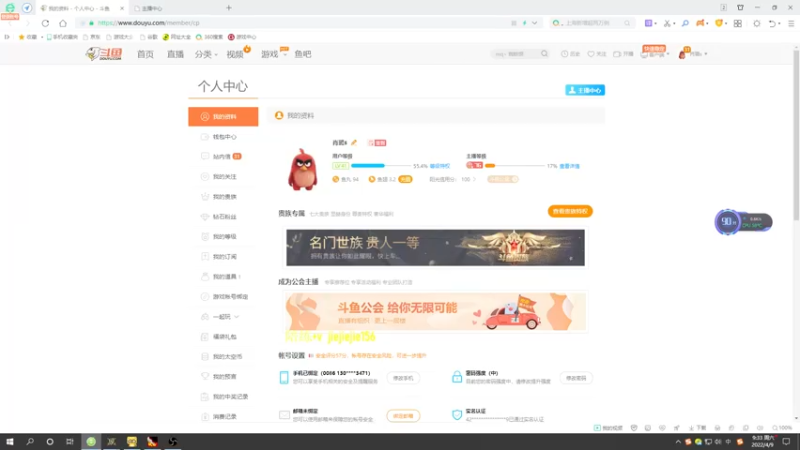Select 我的资料 in the sidebar

tap(223, 117)
